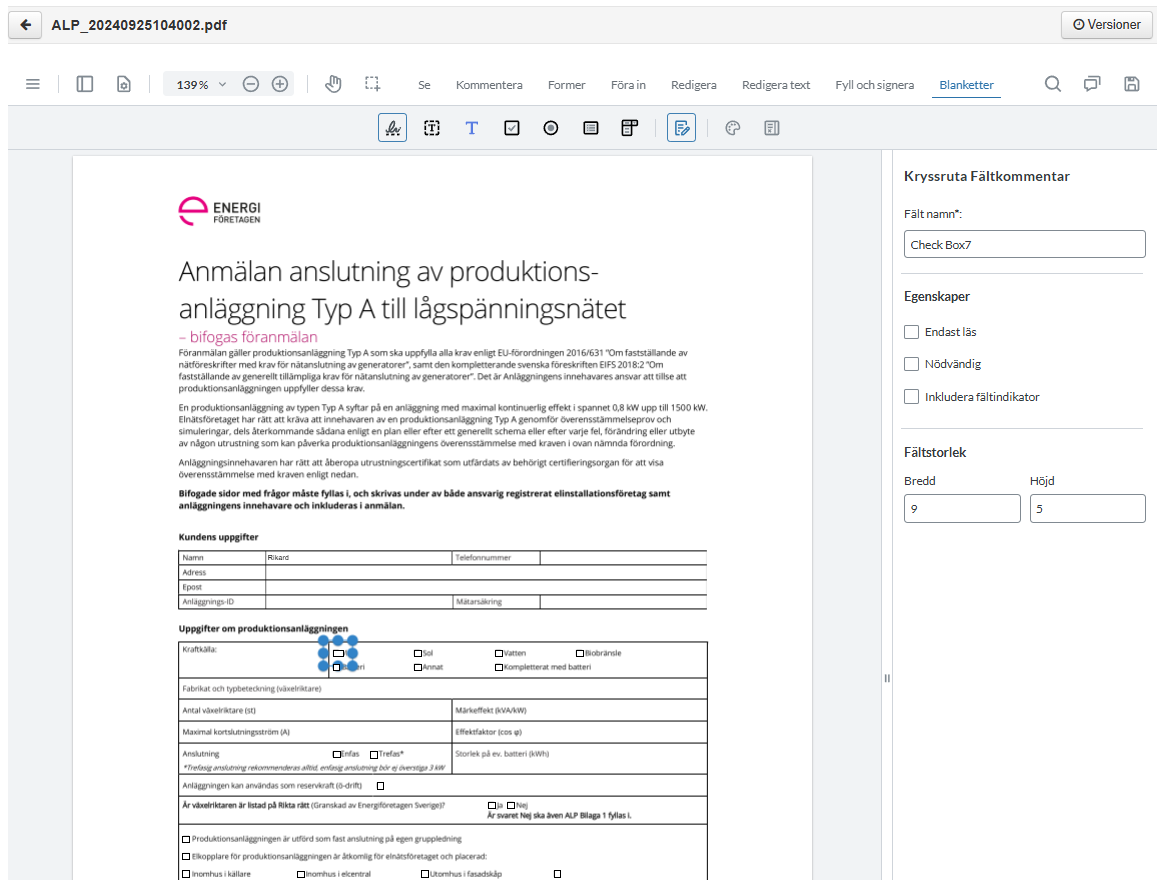Toggle the left sidebar panel icon

tap(85, 84)
